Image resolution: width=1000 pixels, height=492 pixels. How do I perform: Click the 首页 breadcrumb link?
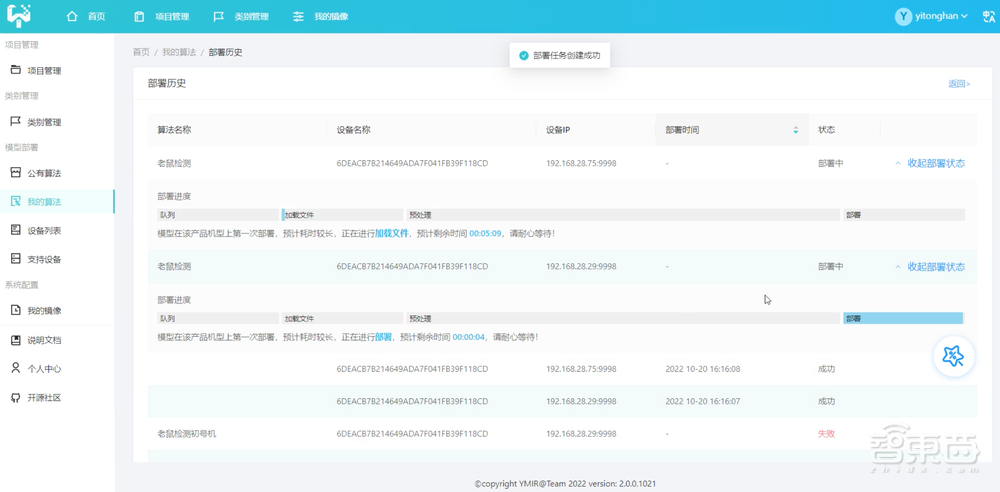coord(141,52)
